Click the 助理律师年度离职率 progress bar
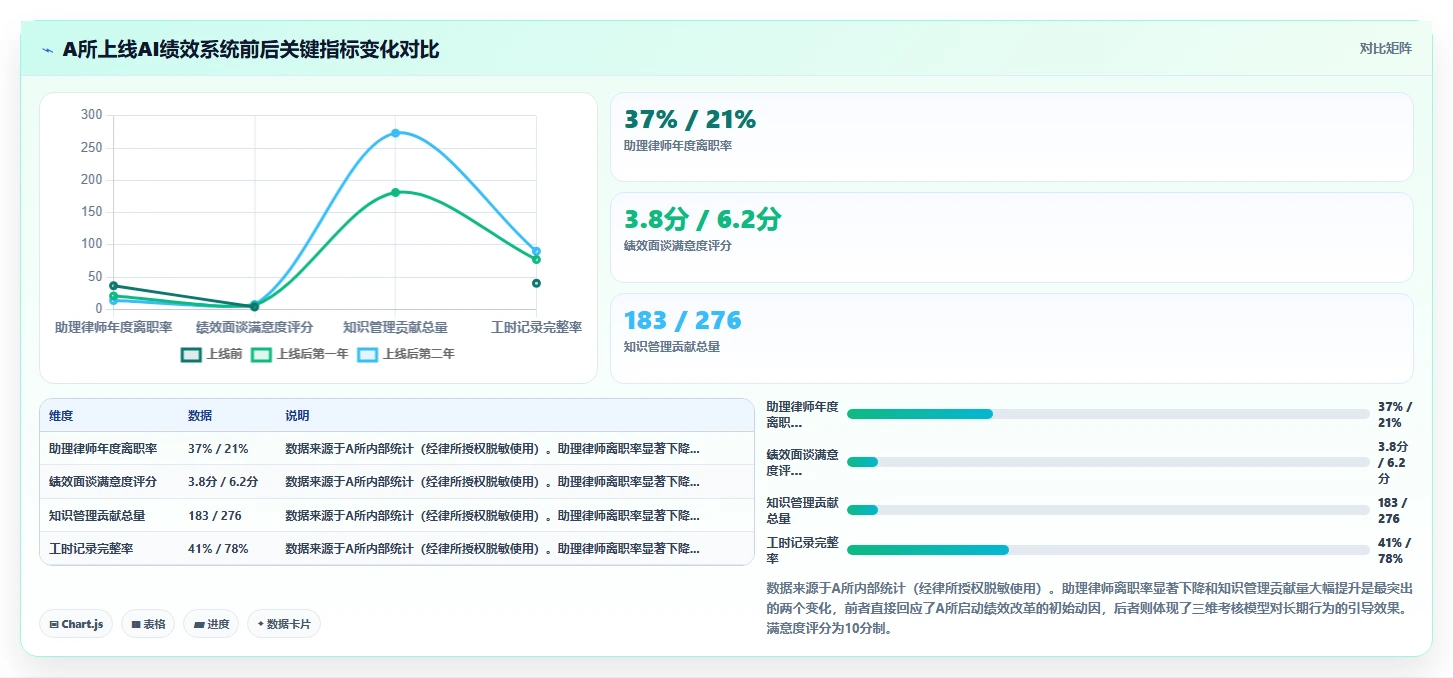1453x678 pixels. pos(1108,414)
